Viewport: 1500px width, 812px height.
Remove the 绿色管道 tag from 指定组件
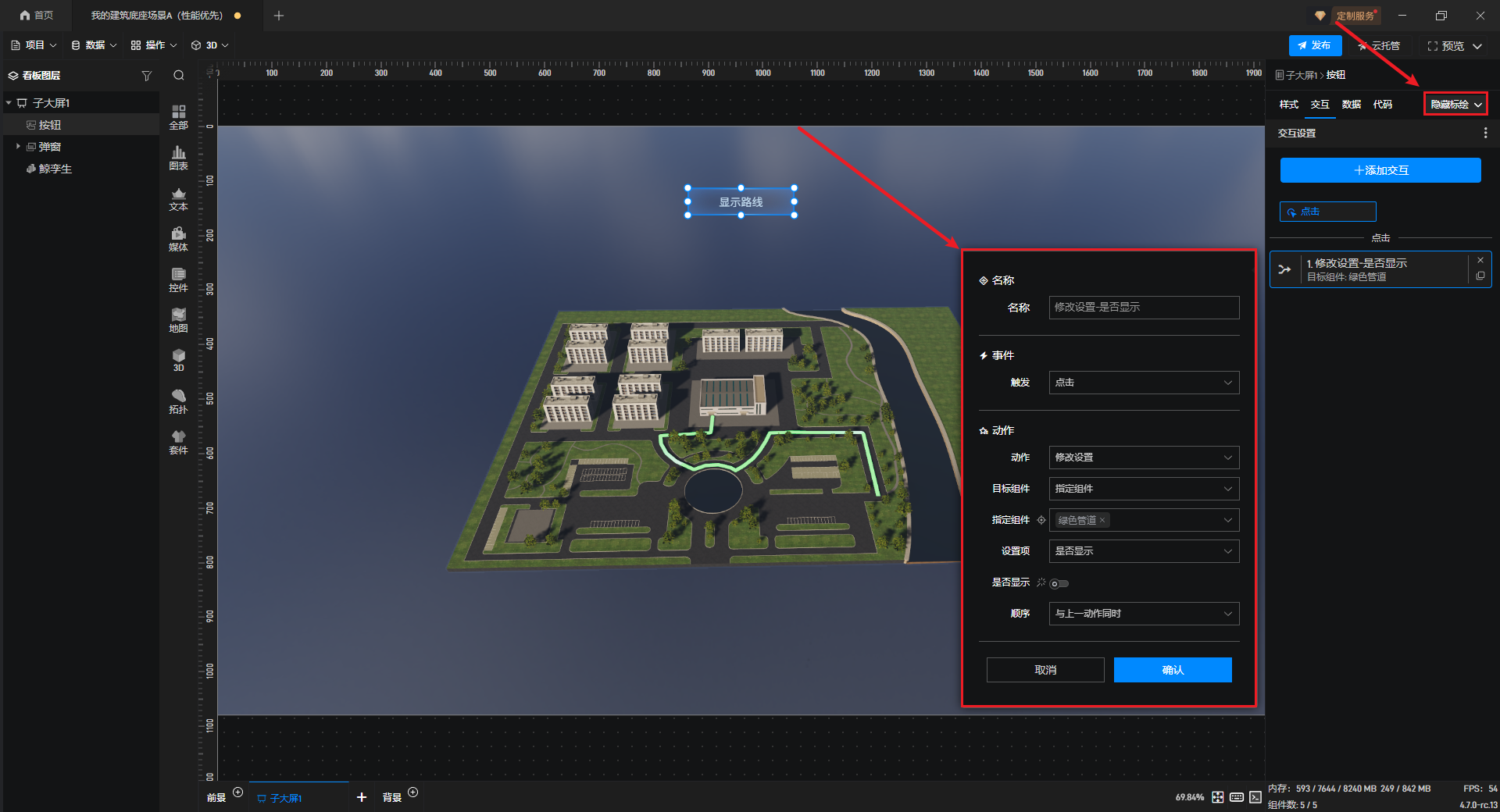click(1102, 520)
